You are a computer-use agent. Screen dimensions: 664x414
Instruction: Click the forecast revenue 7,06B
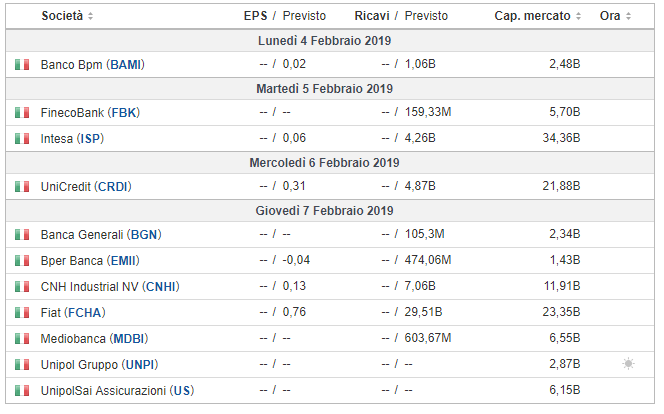coord(420,286)
